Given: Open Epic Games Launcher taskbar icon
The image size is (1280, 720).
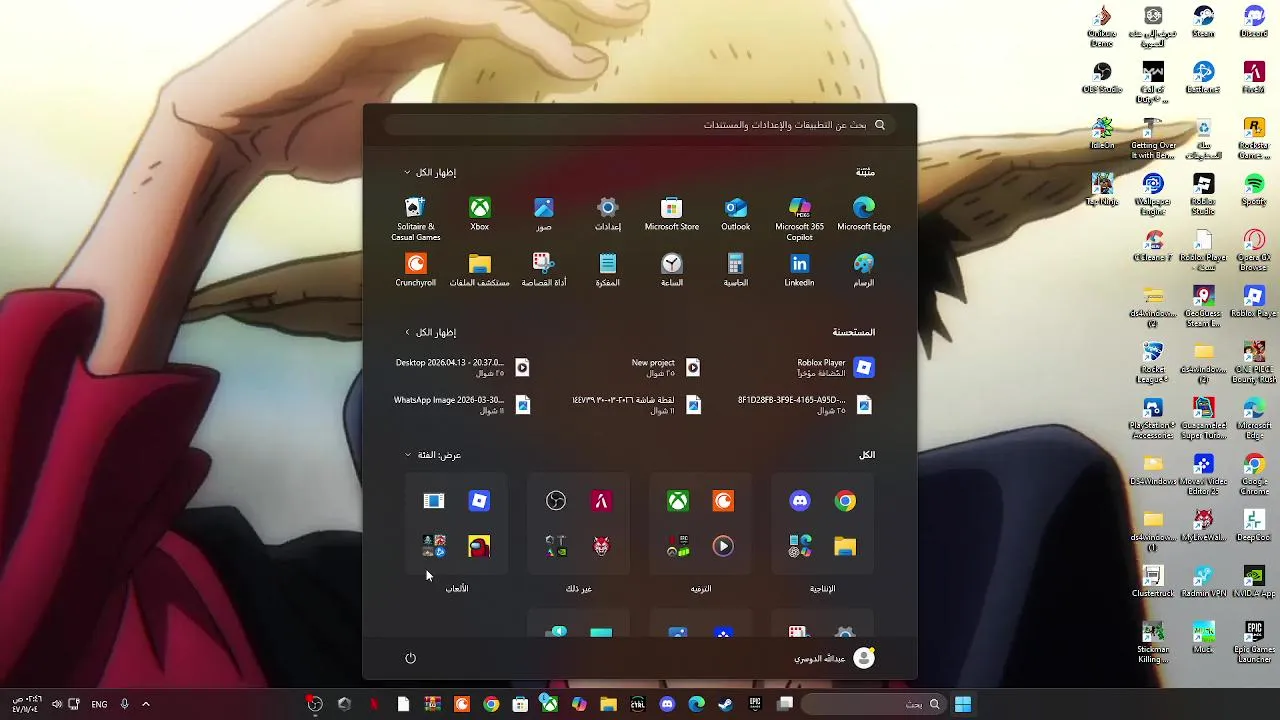Looking at the screenshot, I should [x=755, y=704].
